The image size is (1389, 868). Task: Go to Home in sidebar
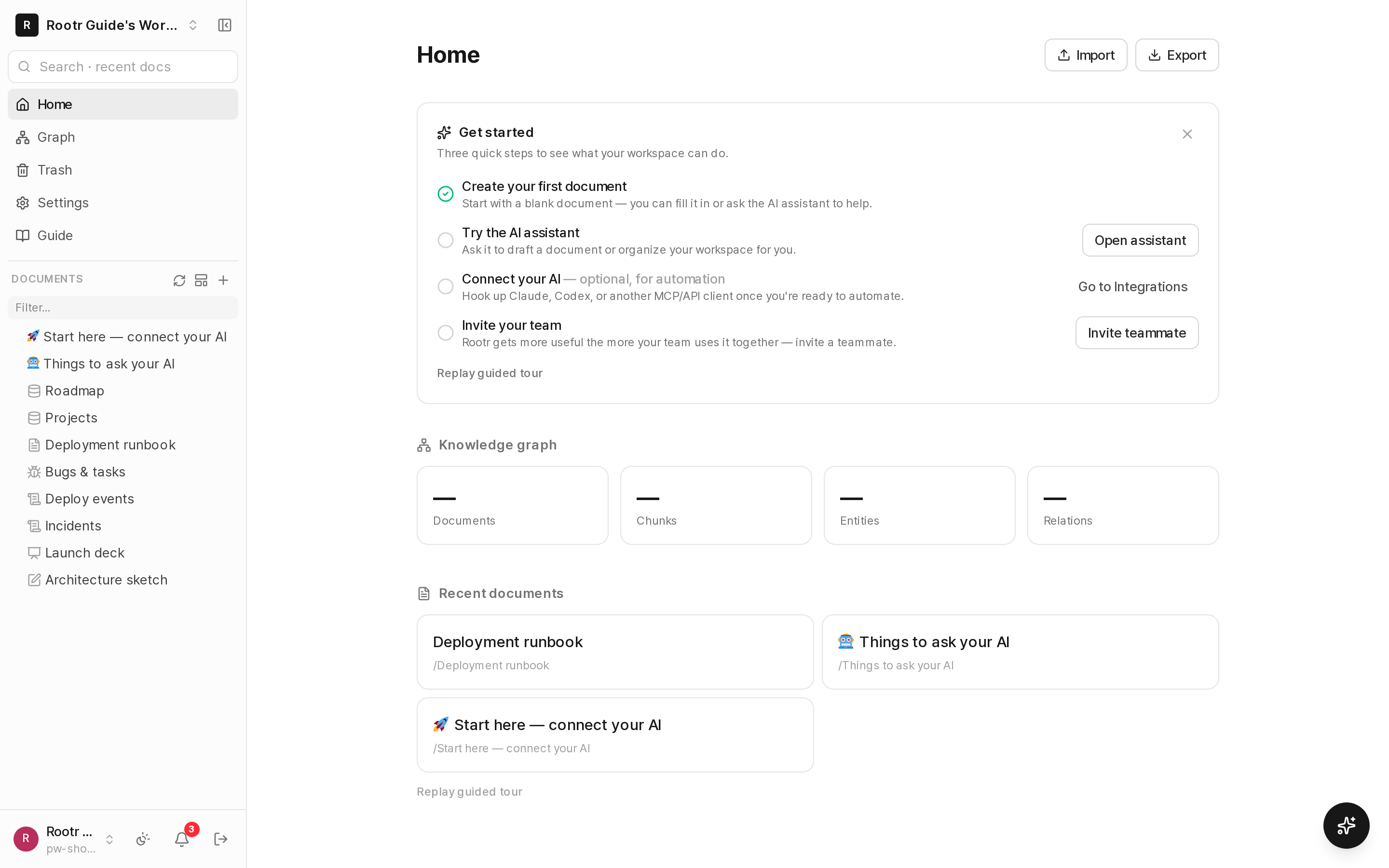123,105
